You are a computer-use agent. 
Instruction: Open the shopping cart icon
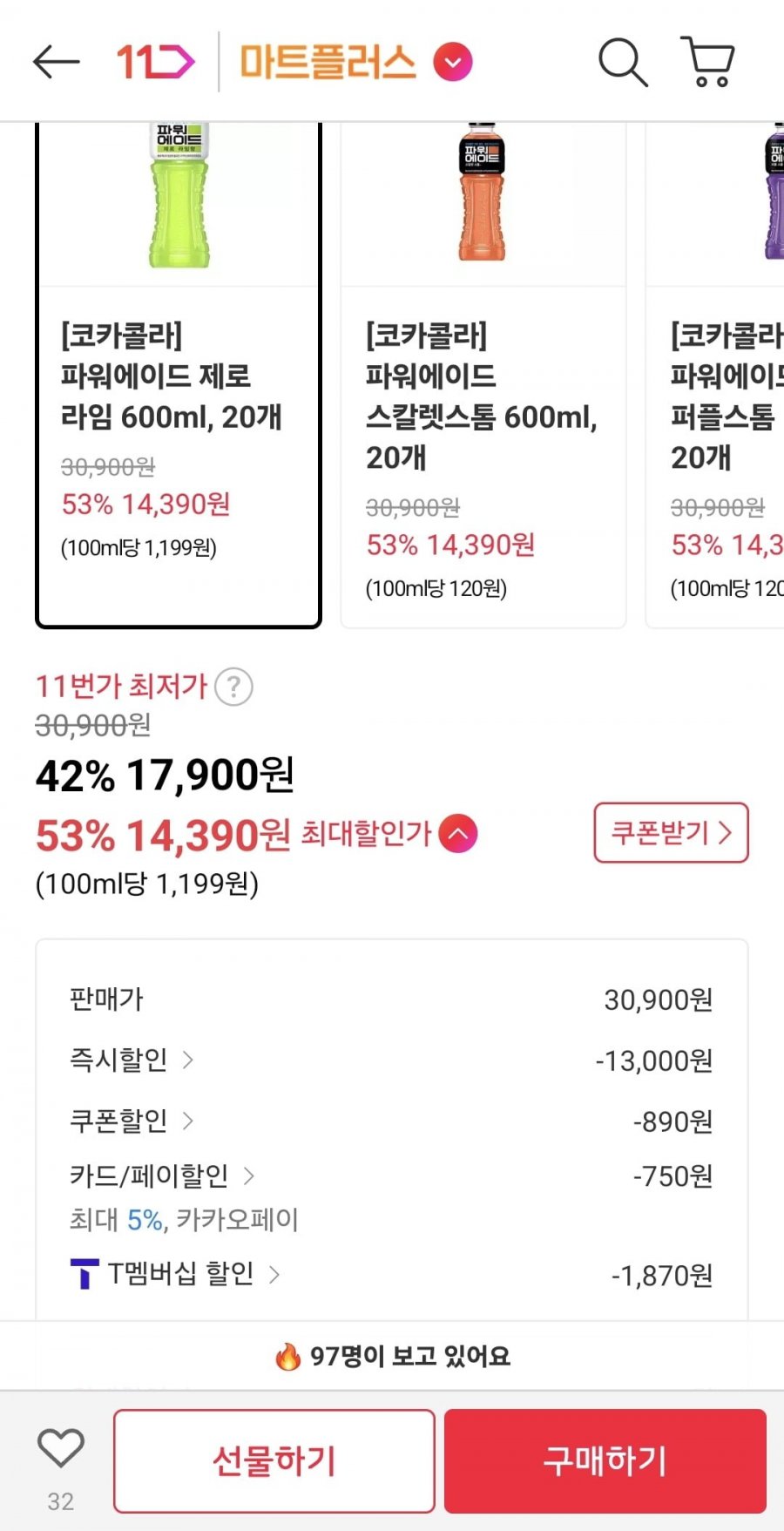[707, 62]
